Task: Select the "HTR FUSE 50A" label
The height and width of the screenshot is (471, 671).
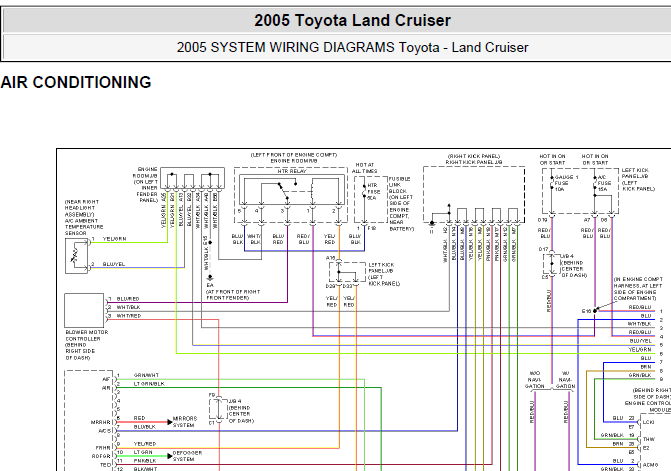Action: tap(373, 192)
